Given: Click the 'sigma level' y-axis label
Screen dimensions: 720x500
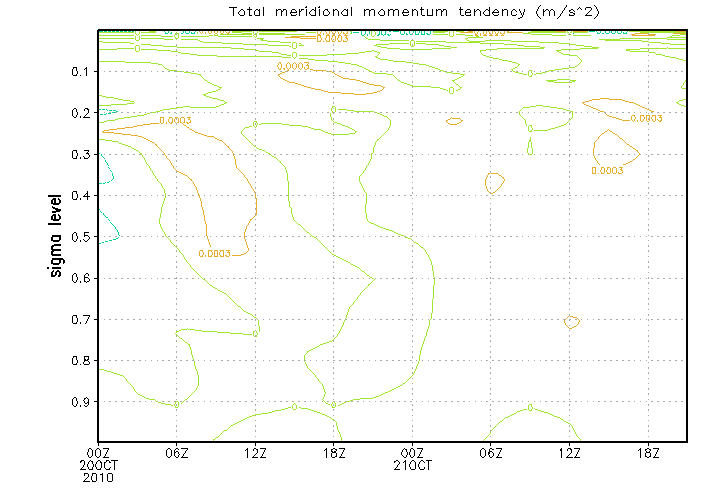Looking at the screenshot, I should (55, 236).
